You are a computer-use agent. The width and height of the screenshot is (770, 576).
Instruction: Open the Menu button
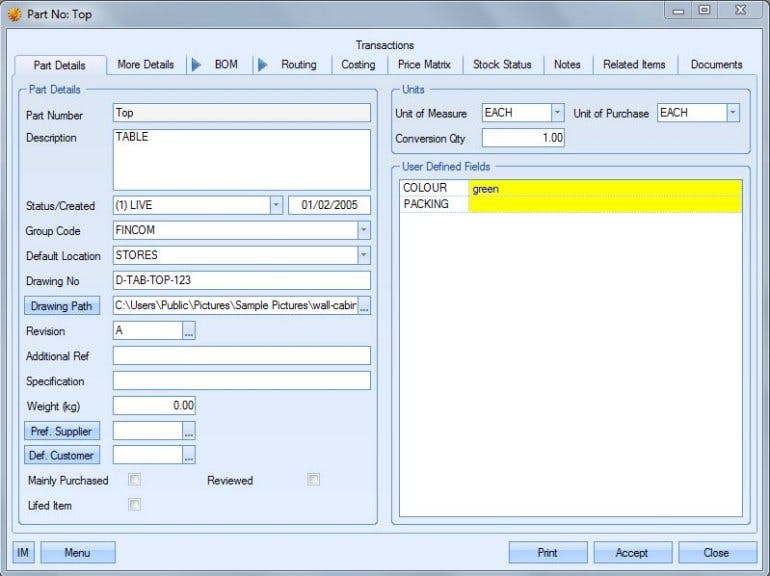click(78, 552)
